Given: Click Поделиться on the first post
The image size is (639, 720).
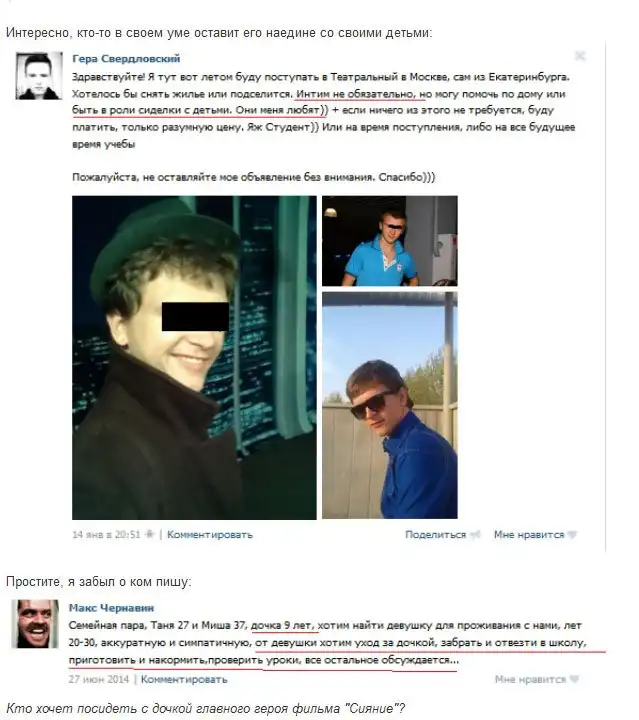Looking at the screenshot, I should pyautogui.click(x=435, y=534).
